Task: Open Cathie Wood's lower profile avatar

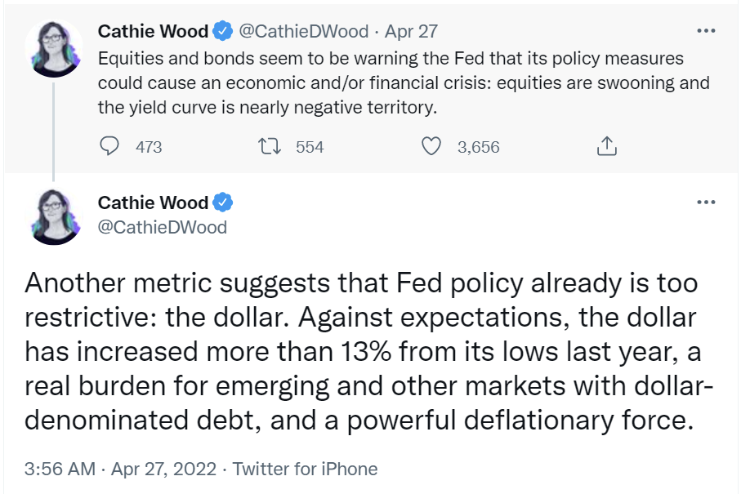Action: click(54, 217)
